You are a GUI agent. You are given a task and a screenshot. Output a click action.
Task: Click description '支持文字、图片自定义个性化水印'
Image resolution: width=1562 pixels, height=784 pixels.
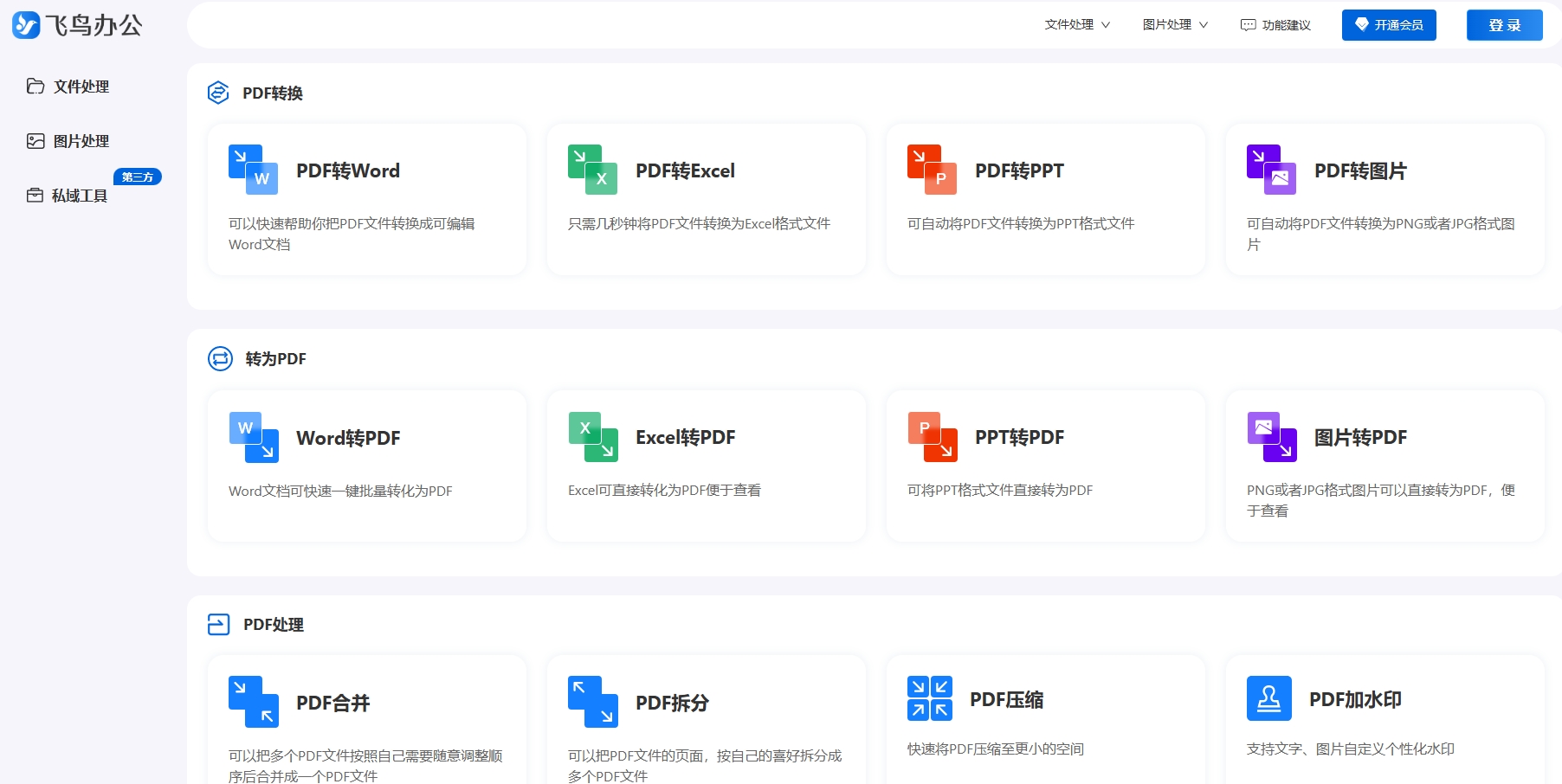click(x=1351, y=749)
